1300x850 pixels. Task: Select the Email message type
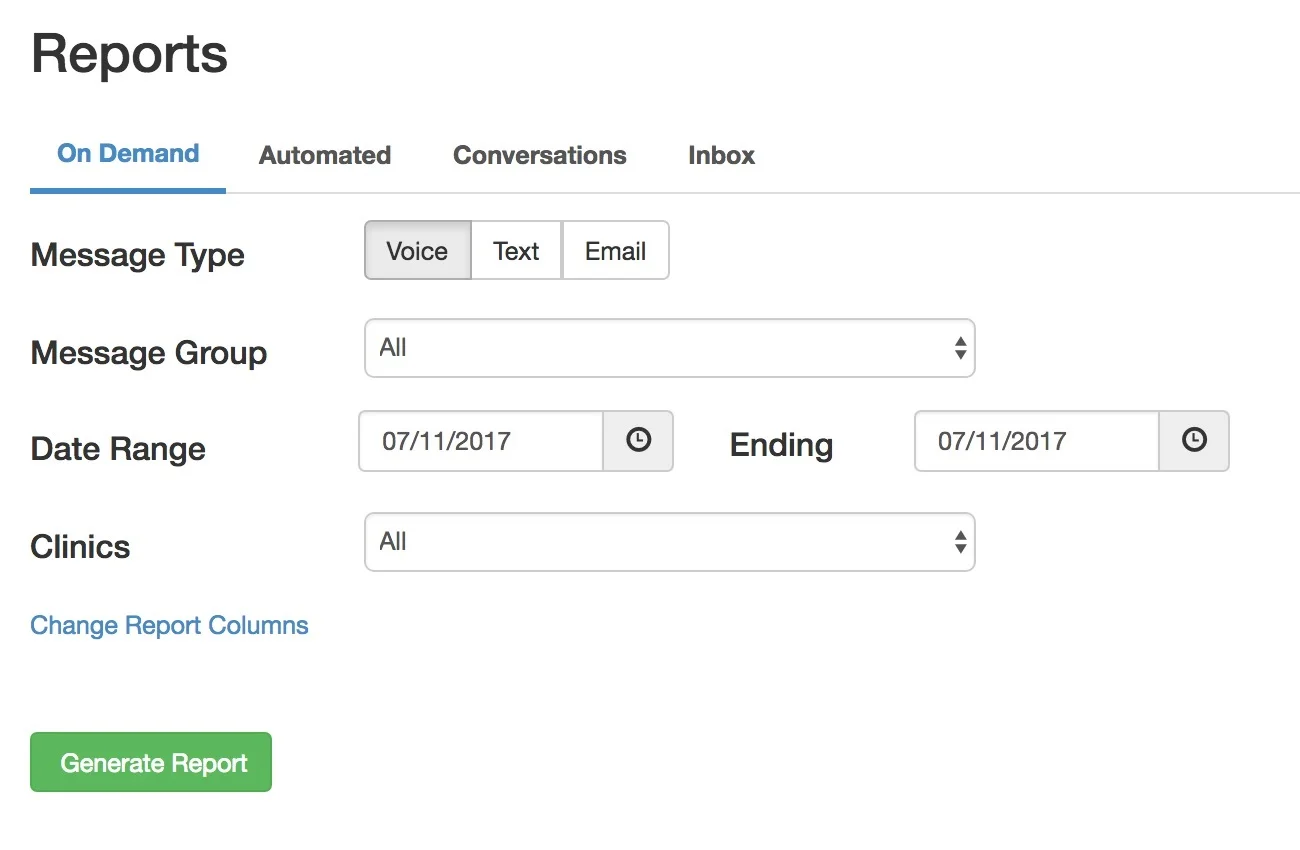[x=615, y=251]
